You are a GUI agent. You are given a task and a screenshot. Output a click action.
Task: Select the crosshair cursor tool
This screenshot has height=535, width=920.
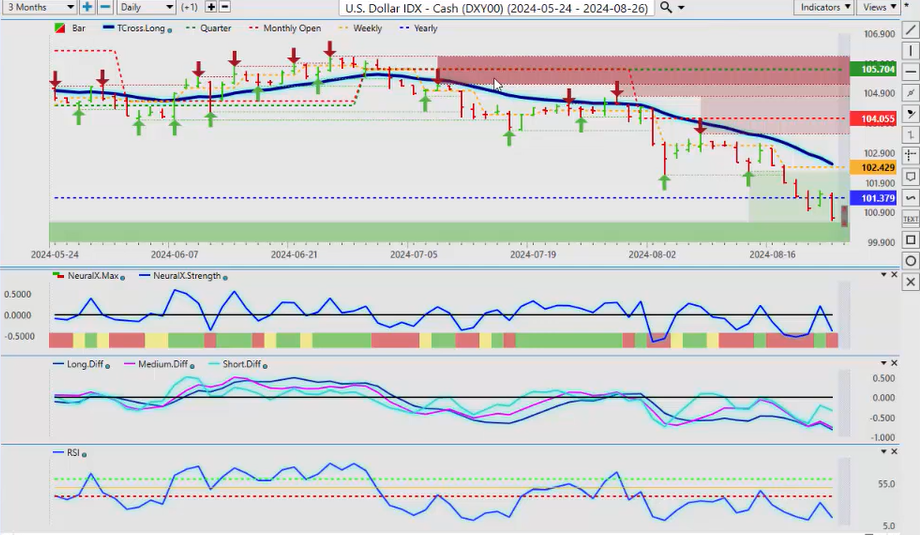pos(910,155)
